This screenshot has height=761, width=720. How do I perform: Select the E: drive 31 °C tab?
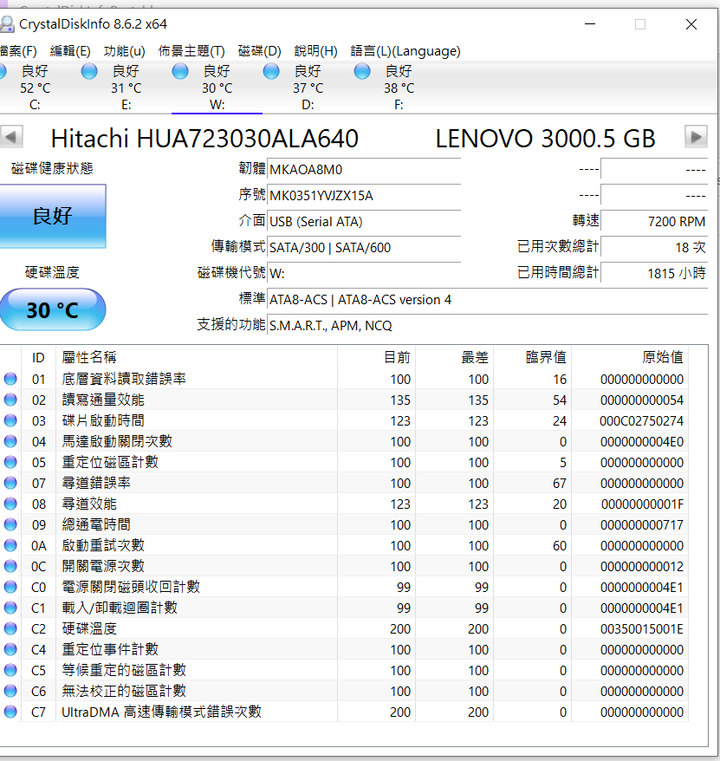click(126, 87)
